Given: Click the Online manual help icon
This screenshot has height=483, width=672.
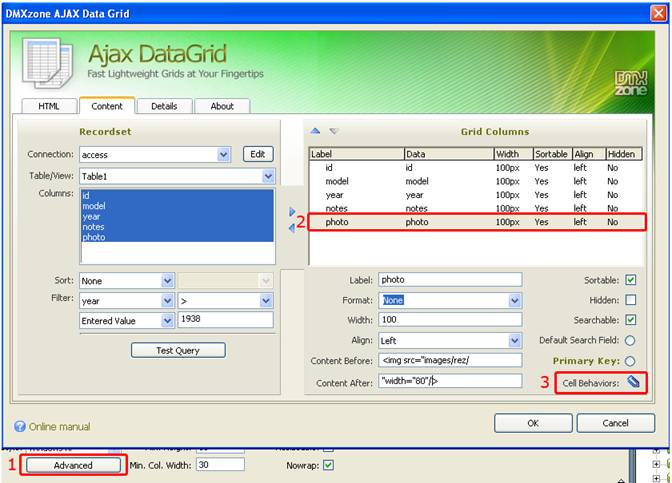Looking at the screenshot, I should point(20,426).
